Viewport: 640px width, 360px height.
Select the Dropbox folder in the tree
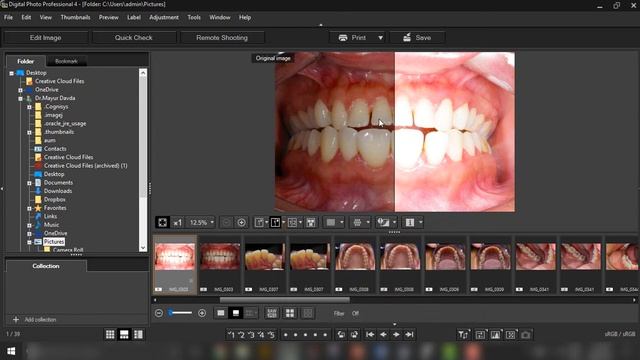pyautogui.click(x=55, y=200)
